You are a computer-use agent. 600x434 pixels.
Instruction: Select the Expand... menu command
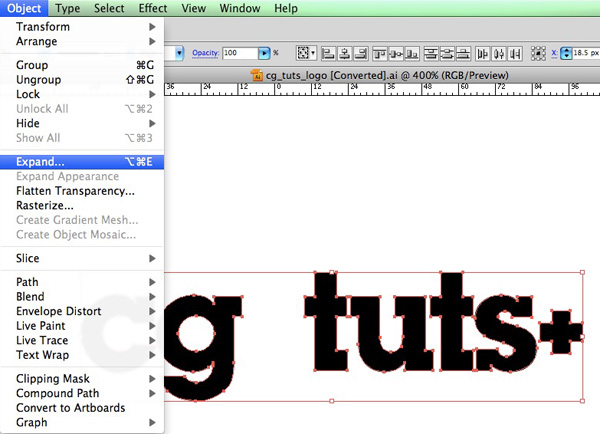pyautogui.click(x=82, y=162)
